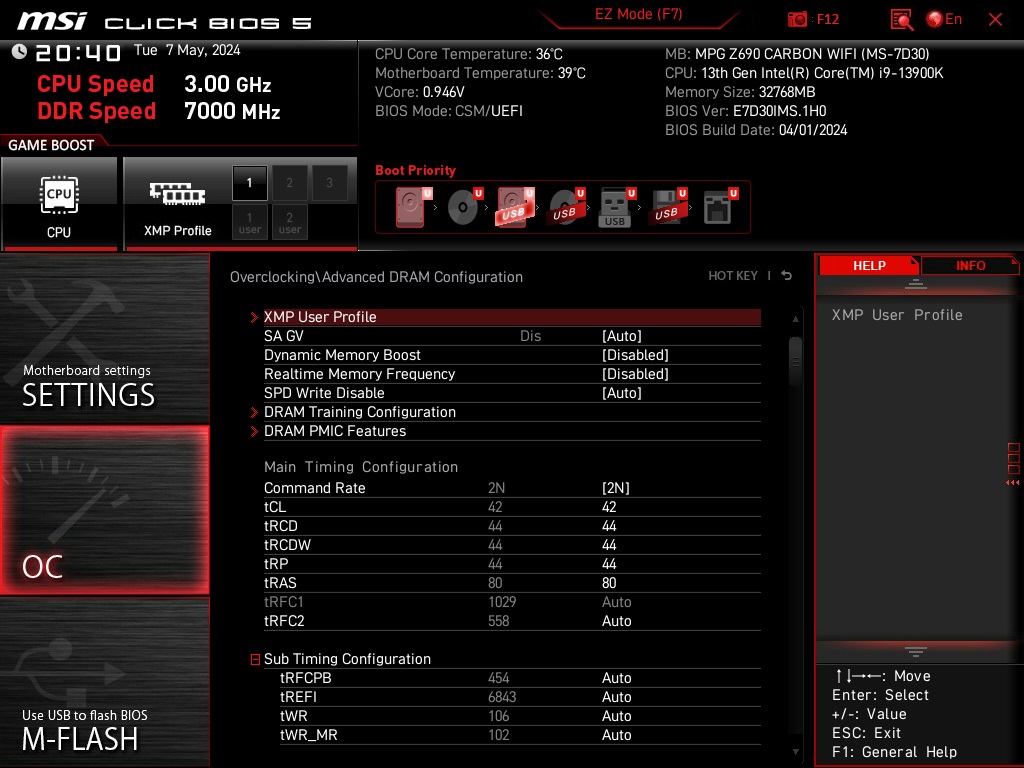Collapse Sub Timing Configuration section
The width and height of the screenshot is (1024, 768).
point(255,660)
